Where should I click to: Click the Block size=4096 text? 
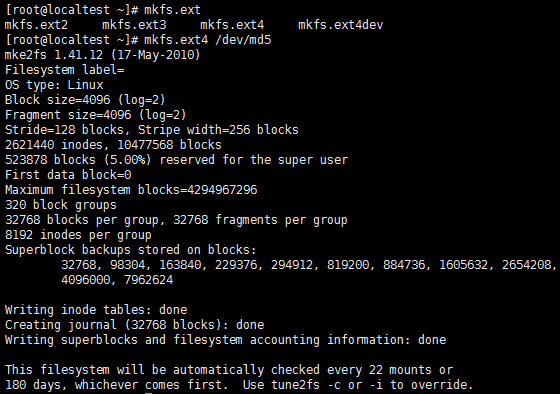point(58,100)
